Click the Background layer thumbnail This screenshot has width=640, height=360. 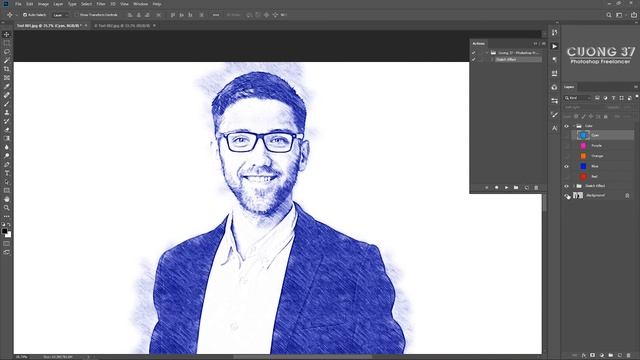coord(578,196)
